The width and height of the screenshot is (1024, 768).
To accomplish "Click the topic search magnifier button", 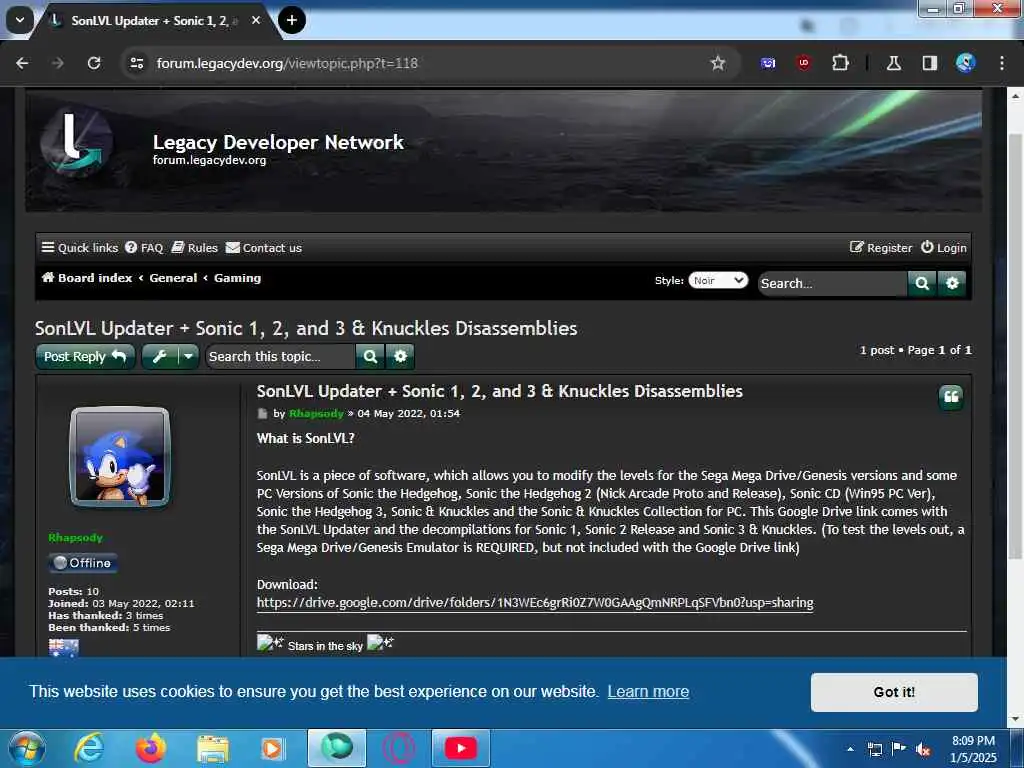I will tap(370, 357).
